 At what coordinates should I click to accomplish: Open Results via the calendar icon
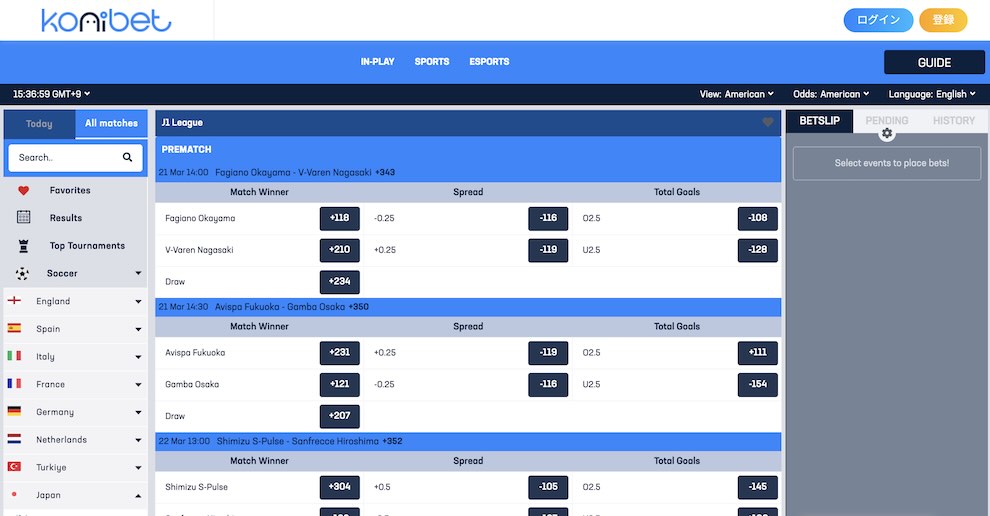(23, 217)
